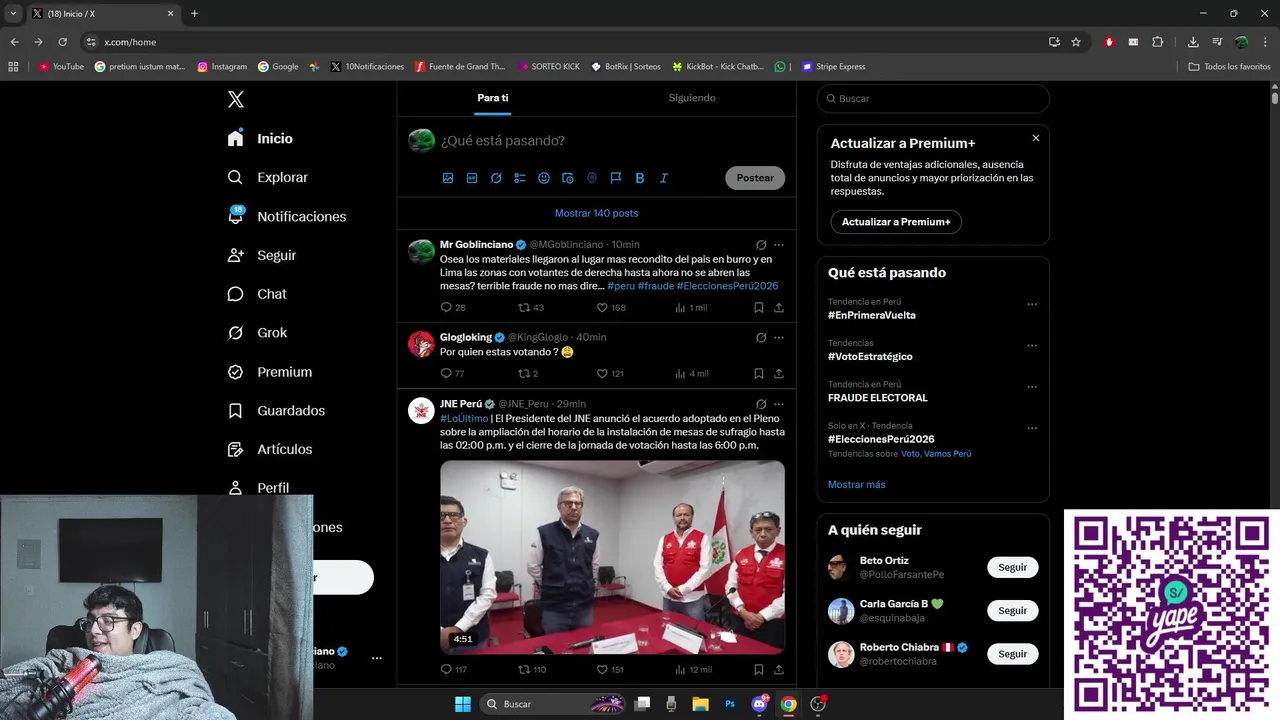Open more options on Mr Goblinciano post
The width and height of the screenshot is (1280, 720).
(779, 245)
